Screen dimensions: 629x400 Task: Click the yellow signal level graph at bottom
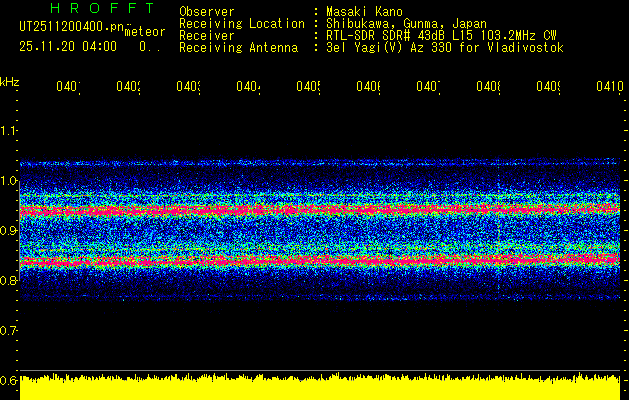tap(320, 388)
